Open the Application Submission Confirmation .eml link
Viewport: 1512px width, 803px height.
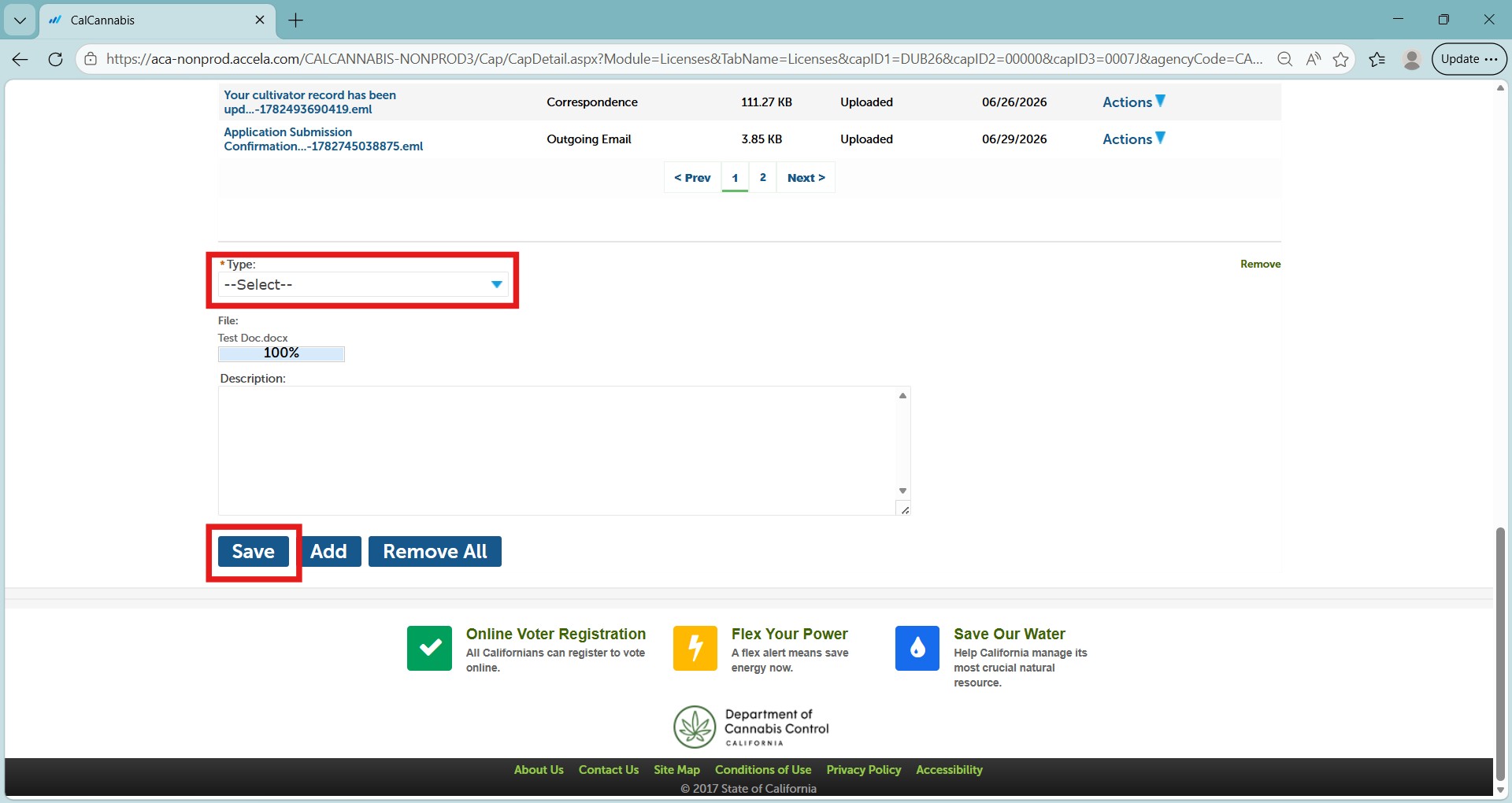pyautogui.click(x=323, y=139)
